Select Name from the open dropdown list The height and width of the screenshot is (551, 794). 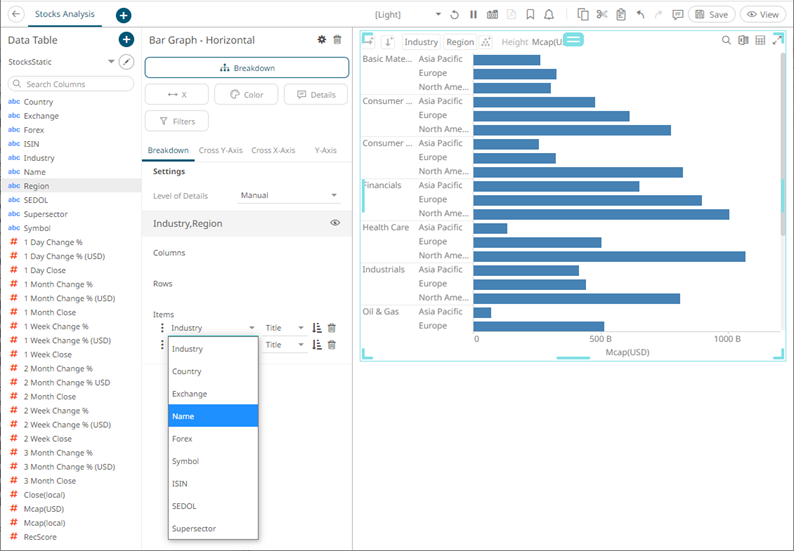coord(213,416)
